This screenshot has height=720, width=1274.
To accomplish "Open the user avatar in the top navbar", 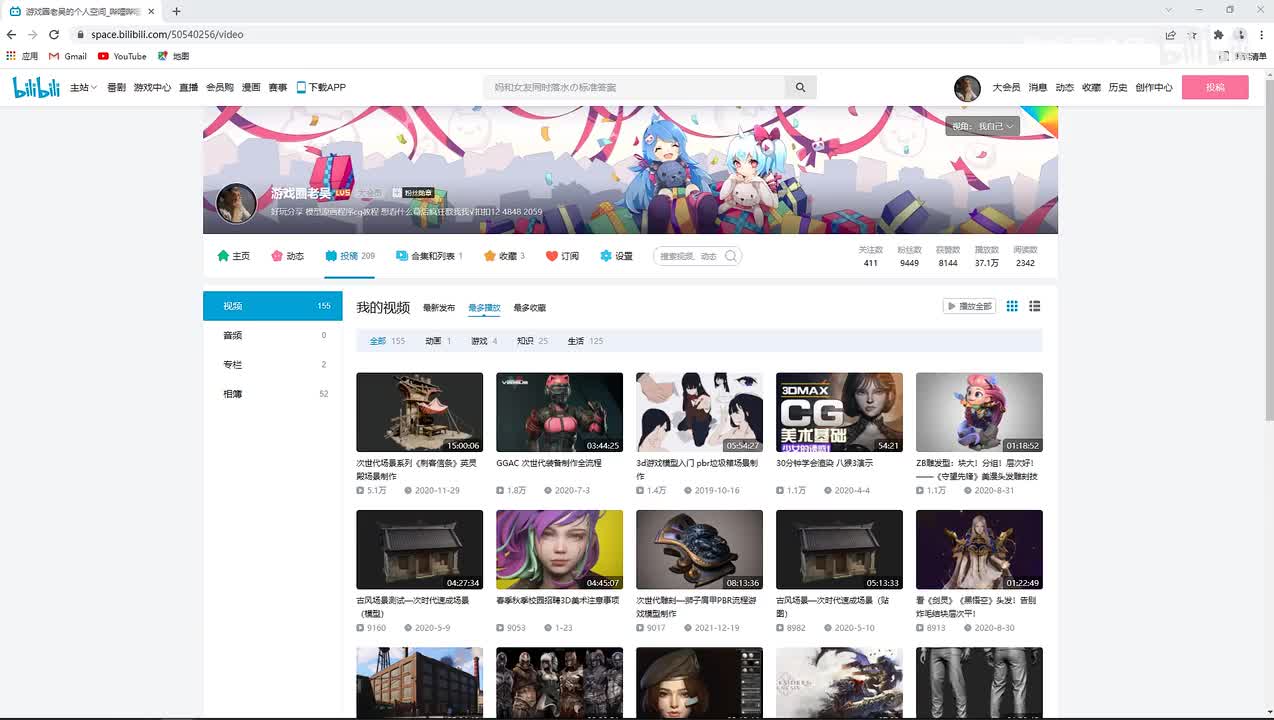I will coord(967,88).
